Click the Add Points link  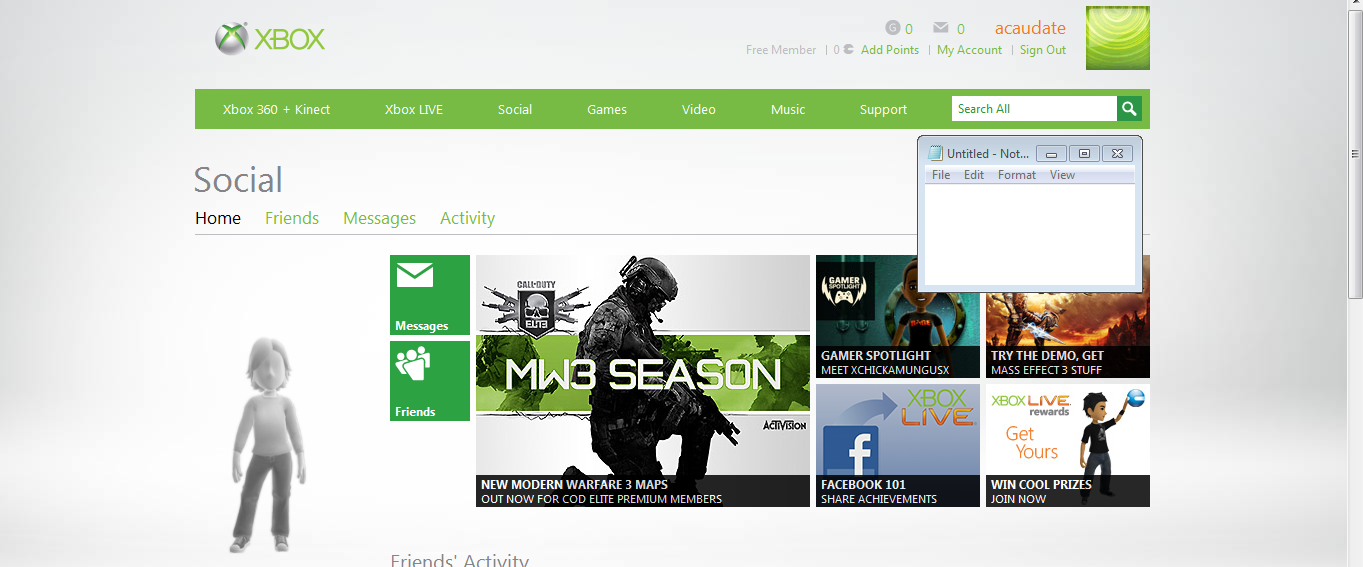pos(890,50)
